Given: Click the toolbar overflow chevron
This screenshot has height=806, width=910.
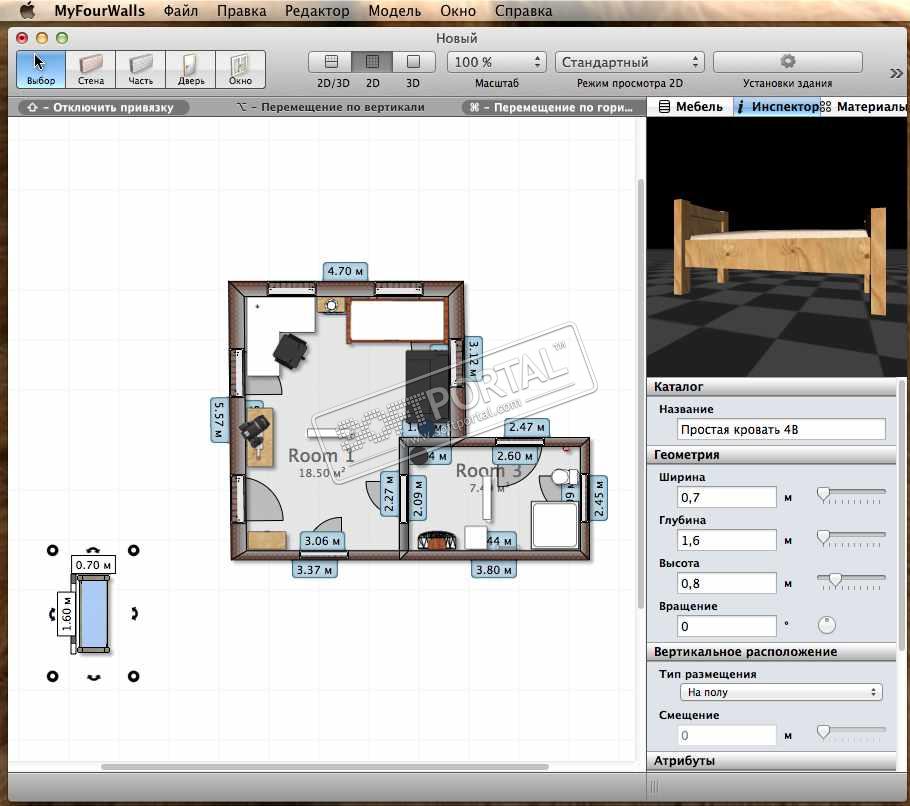Looking at the screenshot, I should 896,72.
